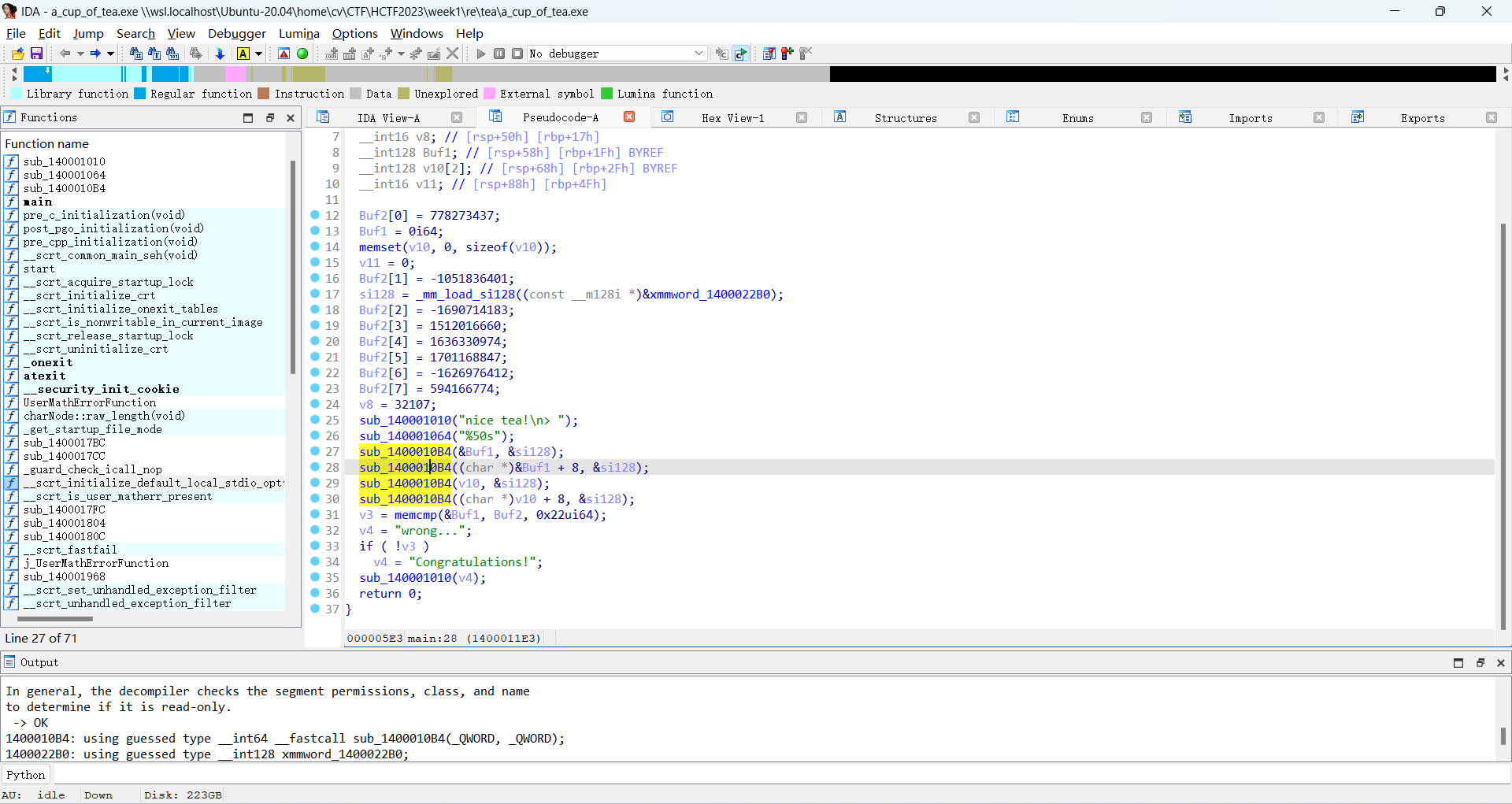Open the Lumina menu

coord(298,33)
